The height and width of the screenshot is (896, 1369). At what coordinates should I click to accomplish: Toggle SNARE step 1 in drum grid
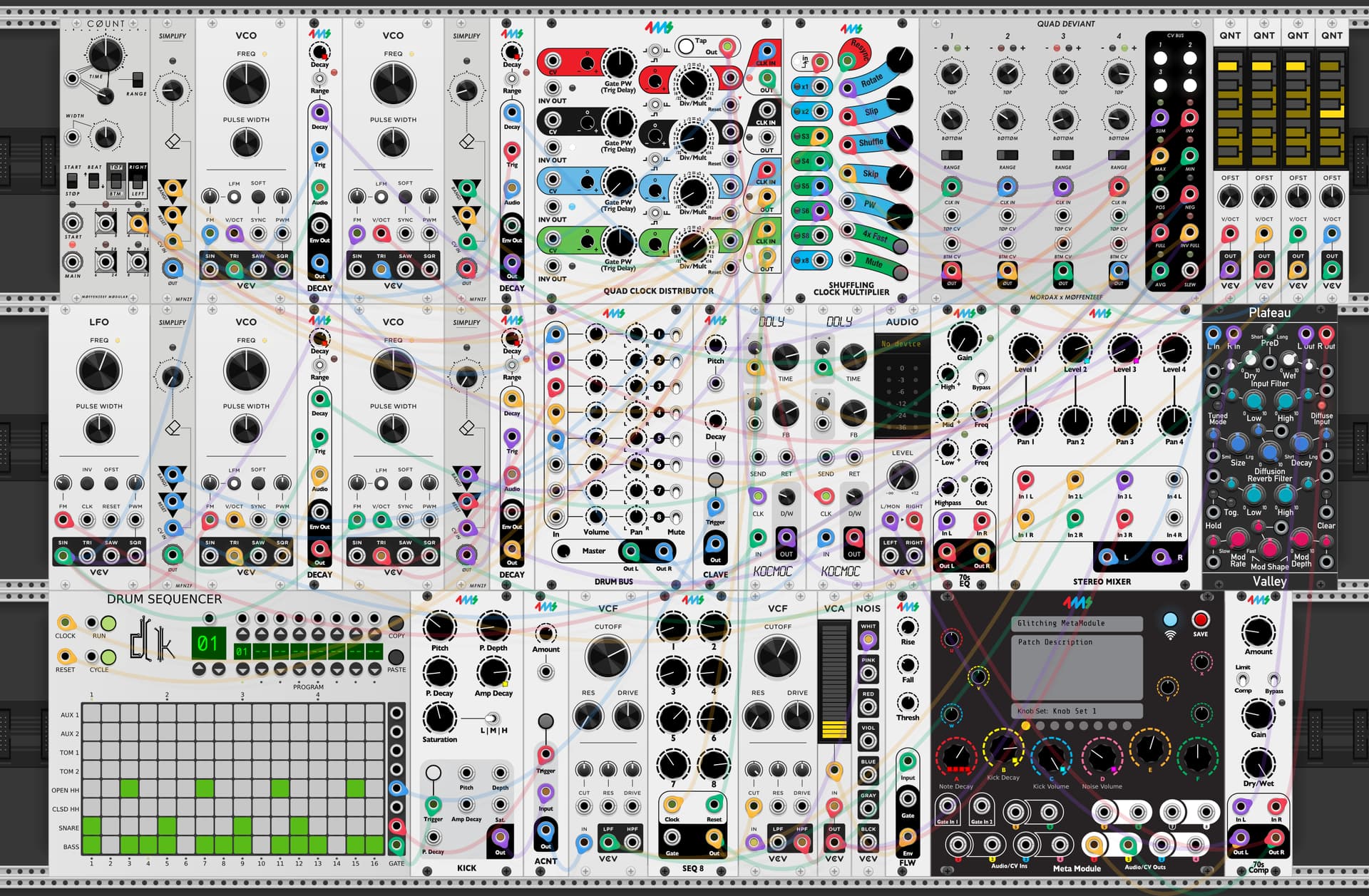[x=92, y=828]
